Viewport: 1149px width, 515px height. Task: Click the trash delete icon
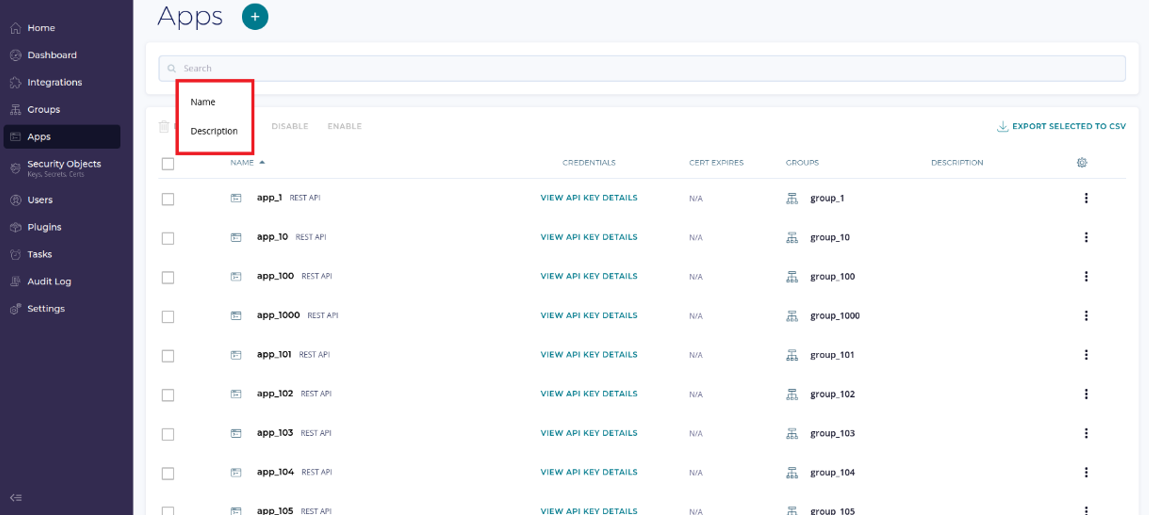pyautogui.click(x=165, y=126)
